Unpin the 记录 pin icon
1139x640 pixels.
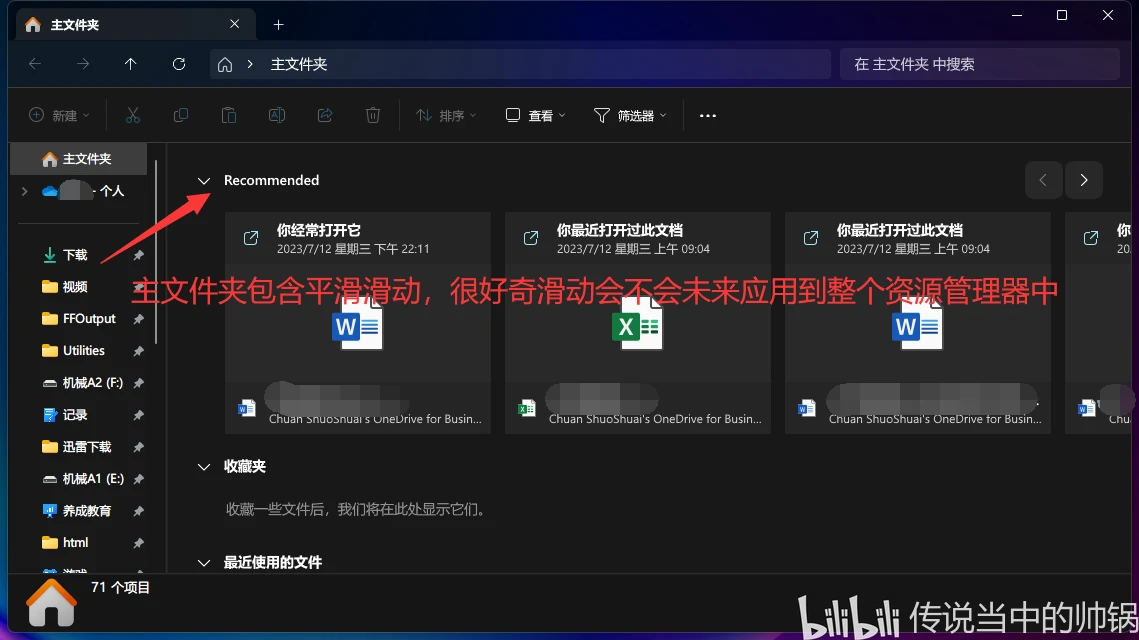point(139,415)
